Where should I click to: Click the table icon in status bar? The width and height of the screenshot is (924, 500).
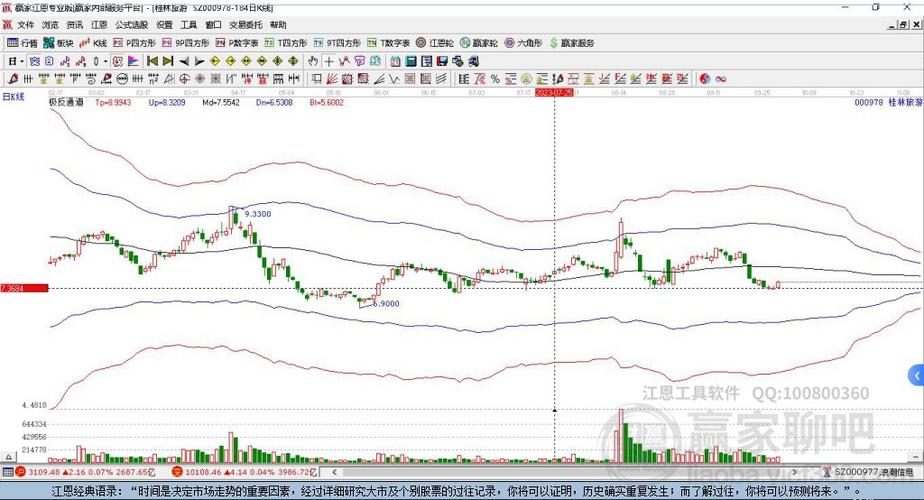coord(8,472)
